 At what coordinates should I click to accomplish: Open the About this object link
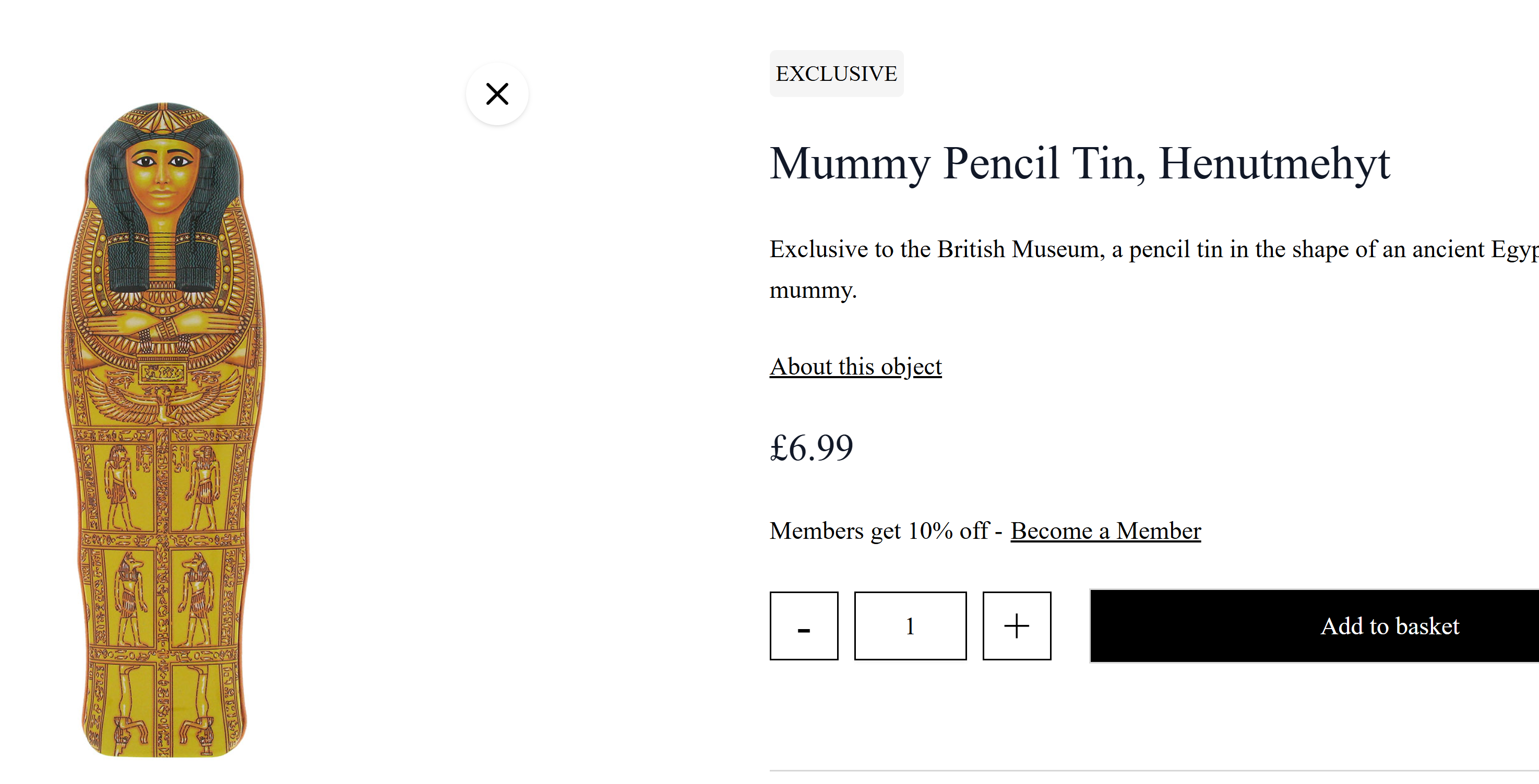point(855,366)
